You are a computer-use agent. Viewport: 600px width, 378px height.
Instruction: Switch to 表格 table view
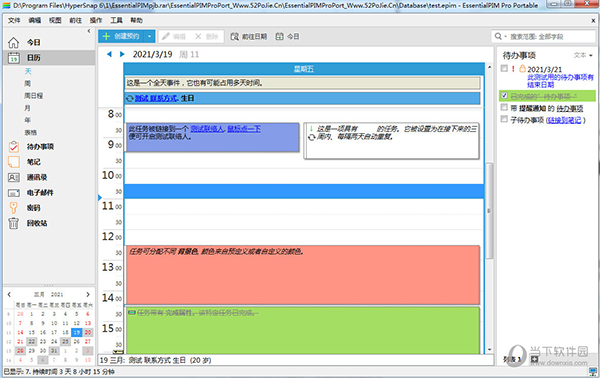point(31,132)
